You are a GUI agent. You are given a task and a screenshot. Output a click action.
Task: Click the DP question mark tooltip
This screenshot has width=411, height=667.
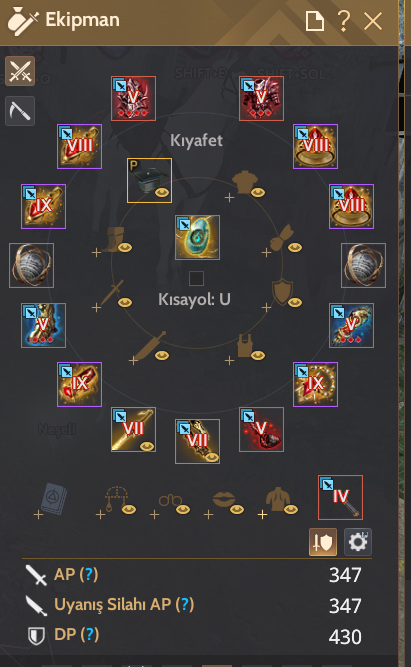click(x=89, y=634)
